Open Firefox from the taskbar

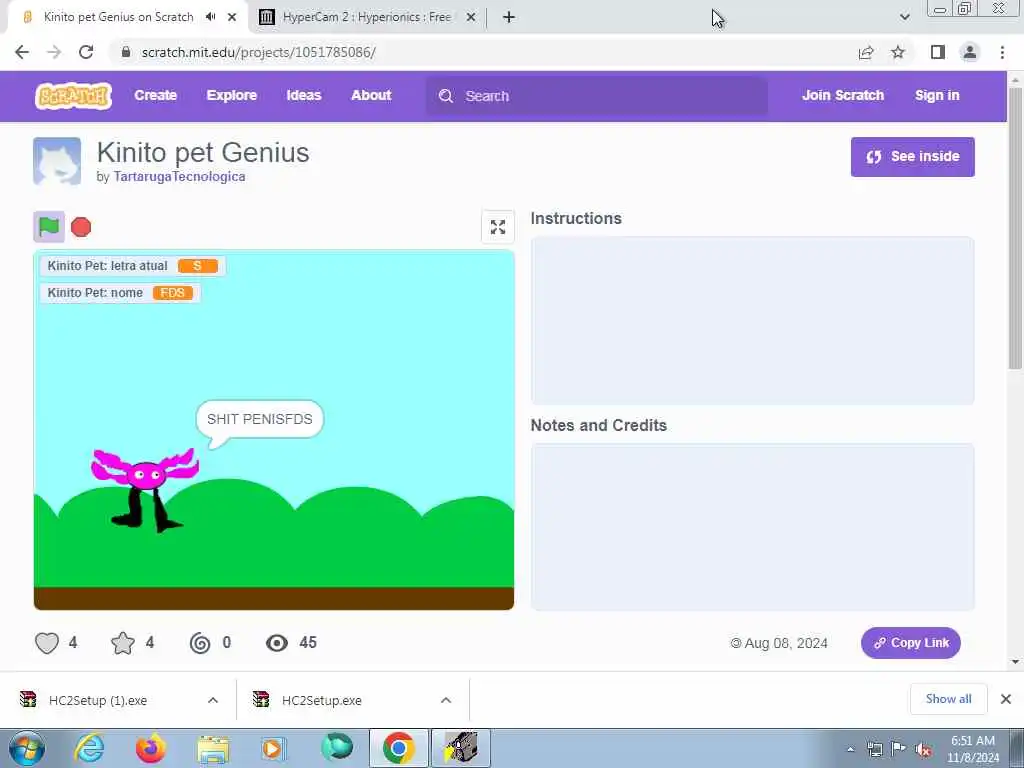pyautogui.click(x=151, y=748)
